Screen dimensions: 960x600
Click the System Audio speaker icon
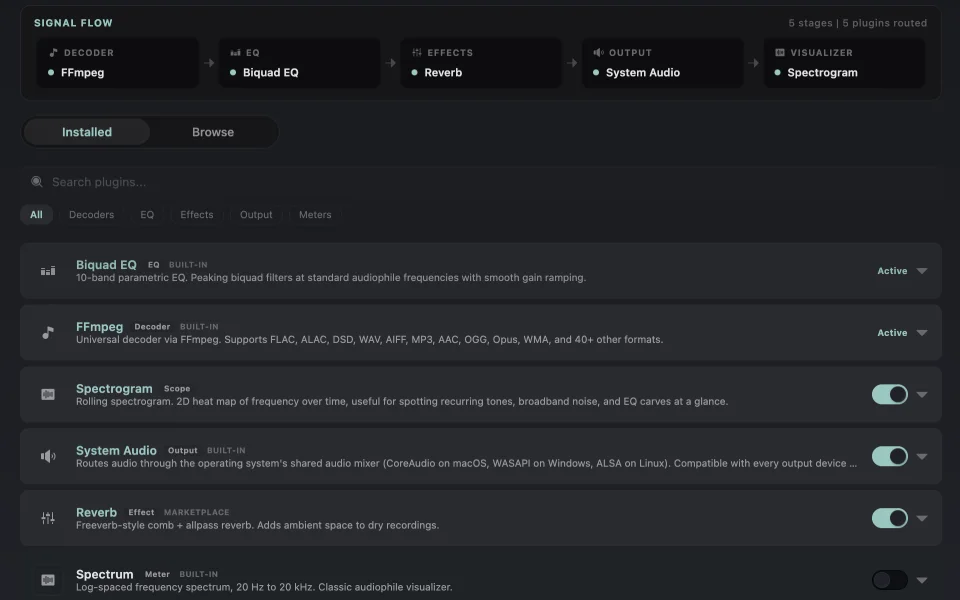click(x=48, y=456)
